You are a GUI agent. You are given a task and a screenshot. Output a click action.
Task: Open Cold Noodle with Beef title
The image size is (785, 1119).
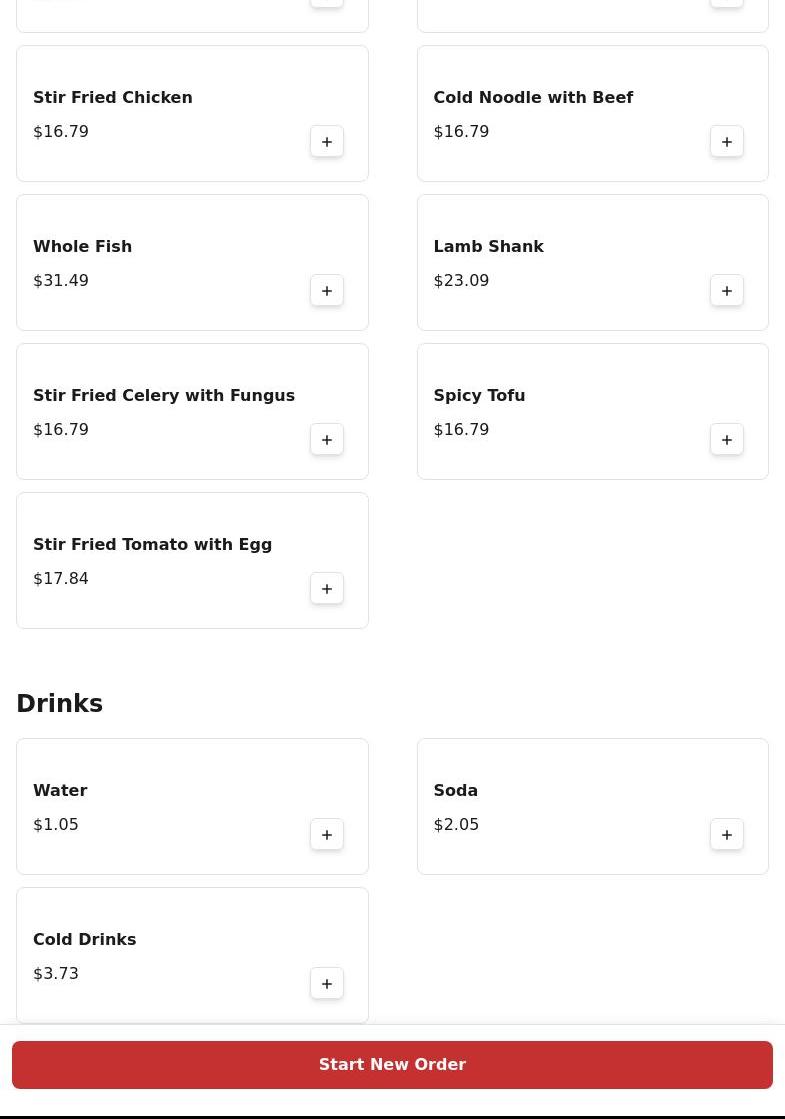[x=532, y=98]
